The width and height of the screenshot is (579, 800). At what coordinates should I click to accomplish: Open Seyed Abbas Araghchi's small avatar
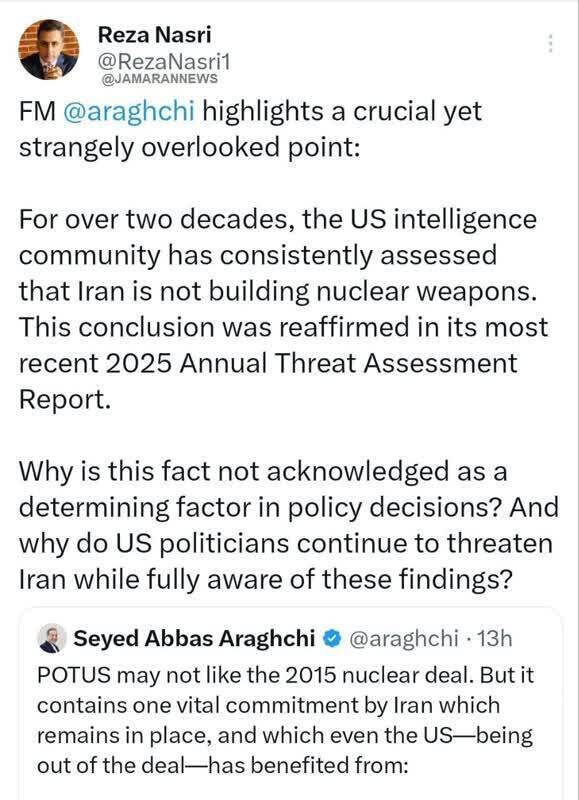53,638
